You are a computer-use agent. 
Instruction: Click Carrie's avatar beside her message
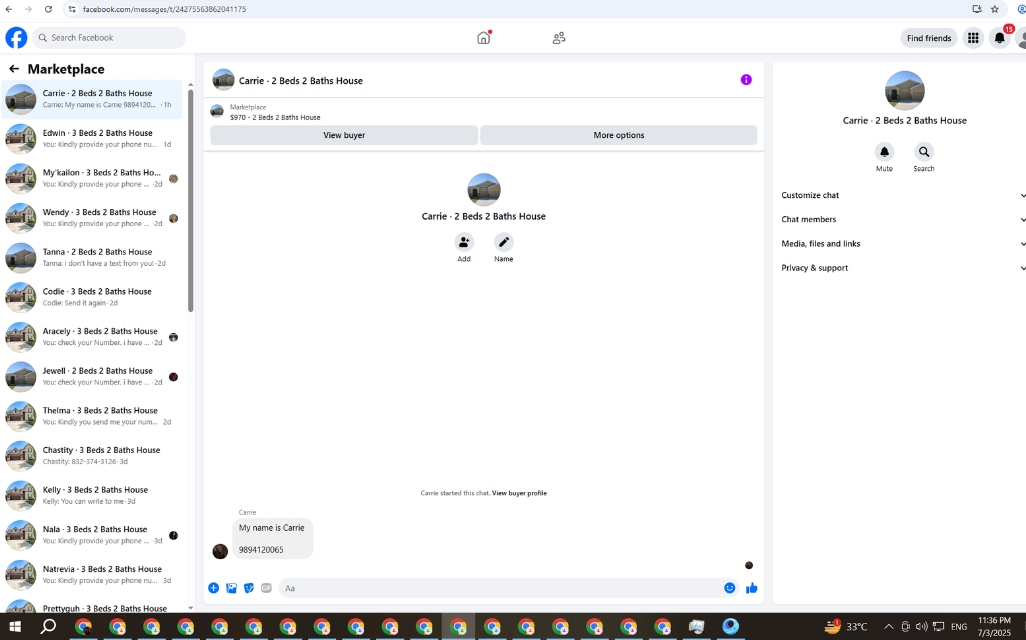tap(221, 551)
